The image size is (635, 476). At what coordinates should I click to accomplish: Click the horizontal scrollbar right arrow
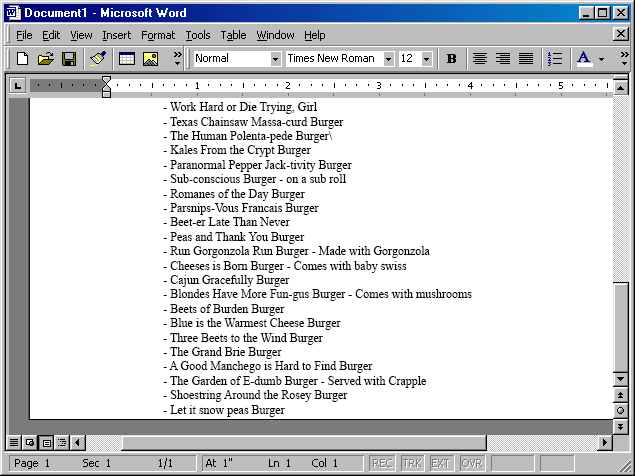pyautogui.click(x=604, y=442)
